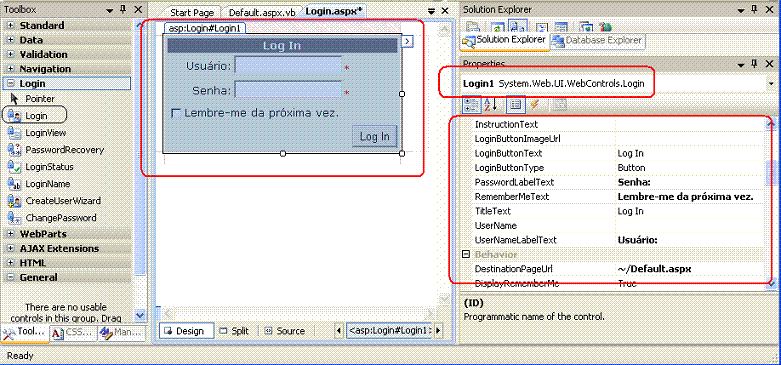Click the Usuário text field
This screenshot has height=365, width=781.
[288, 65]
